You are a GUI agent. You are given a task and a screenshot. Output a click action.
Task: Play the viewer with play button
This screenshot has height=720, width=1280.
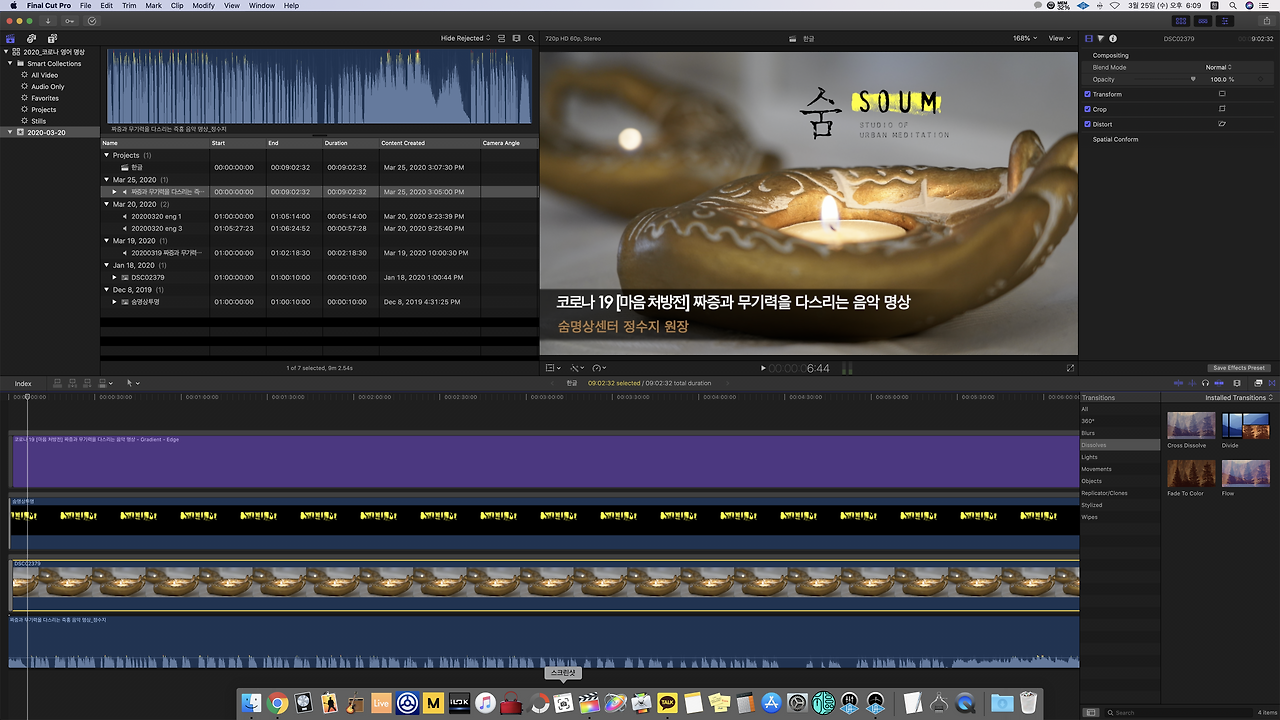[x=763, y=368]
